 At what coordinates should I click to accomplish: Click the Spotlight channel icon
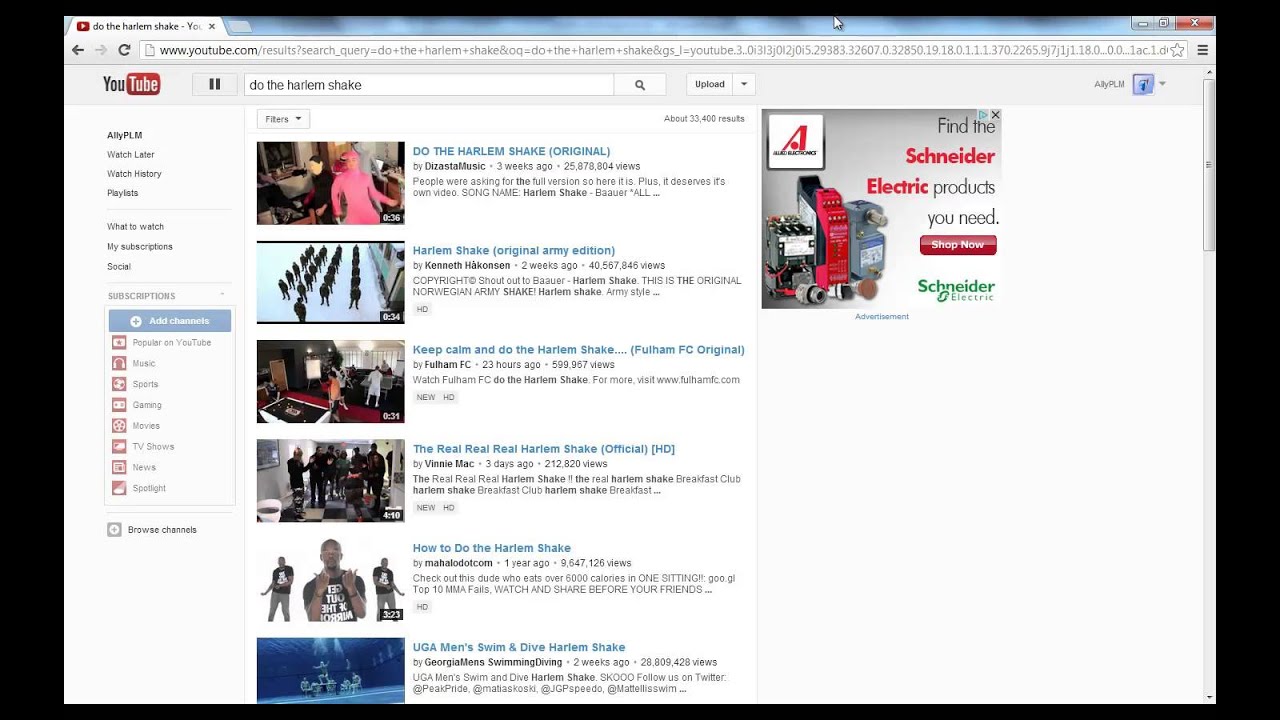click(x=119, y=488)
